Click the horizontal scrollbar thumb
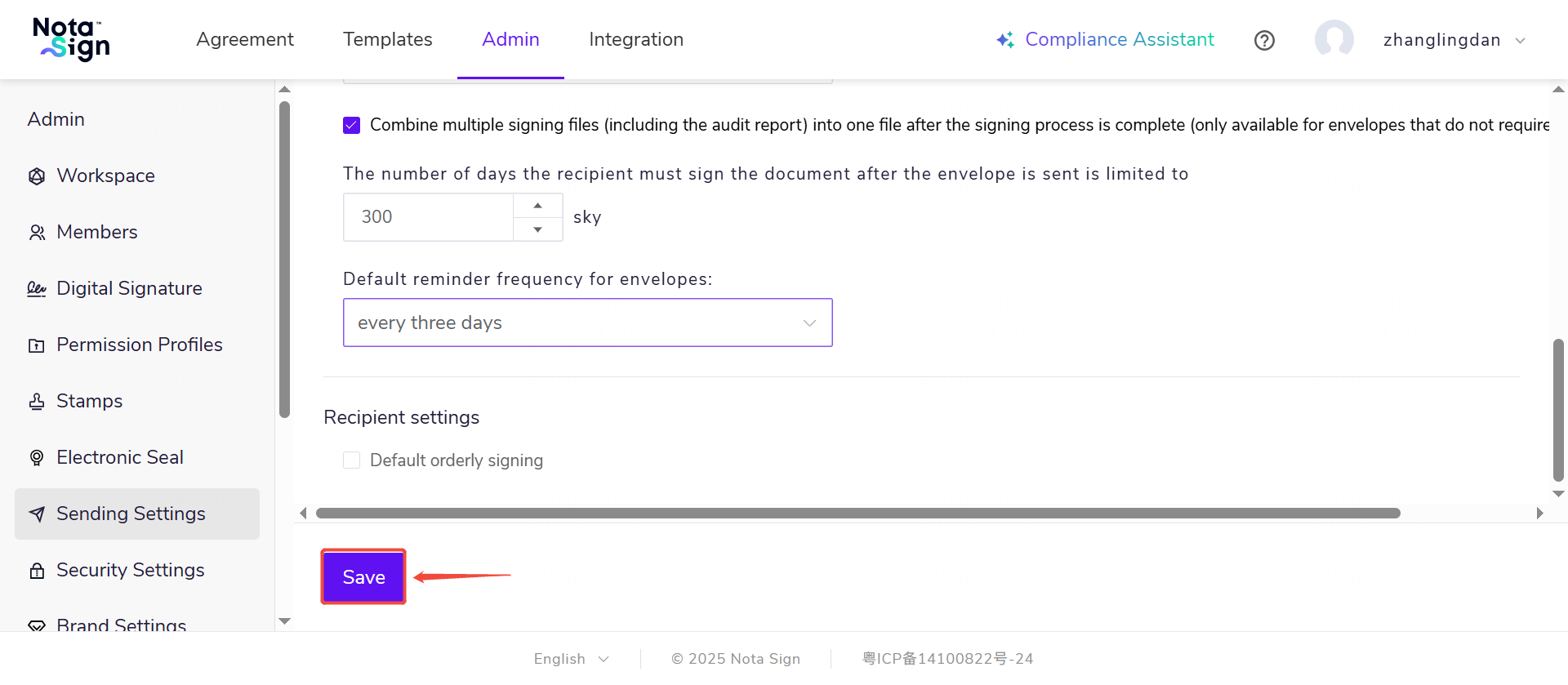The width and height of the screenshot is (1568, 685). pos(857,514)
